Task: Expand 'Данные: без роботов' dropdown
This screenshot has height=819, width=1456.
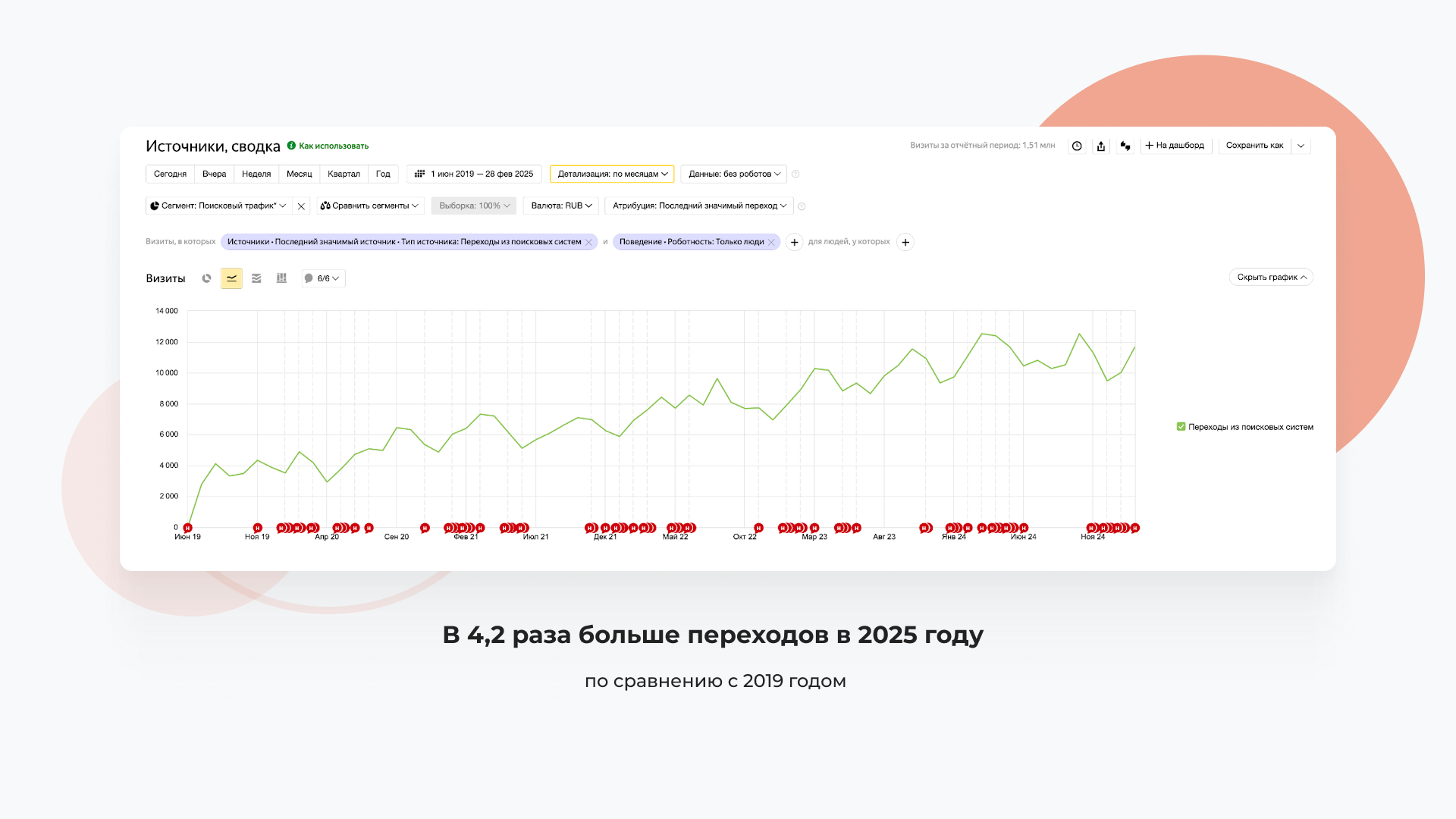Action: coord(733,174)
